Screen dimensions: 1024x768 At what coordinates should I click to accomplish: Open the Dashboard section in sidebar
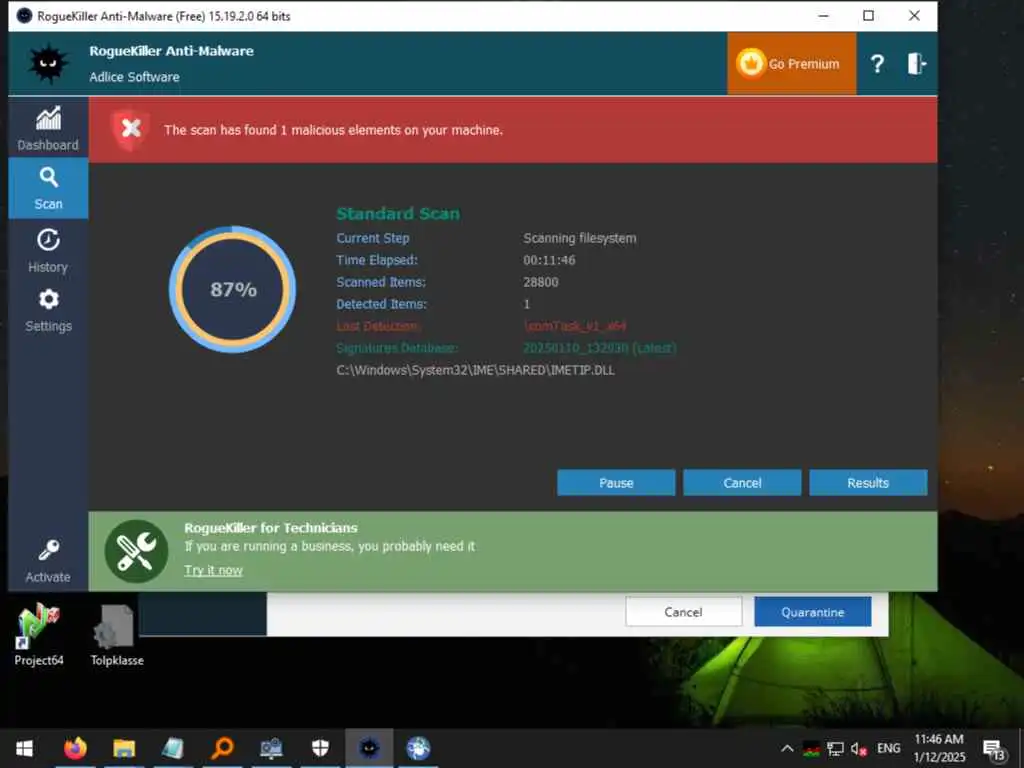tap(48, 128)
